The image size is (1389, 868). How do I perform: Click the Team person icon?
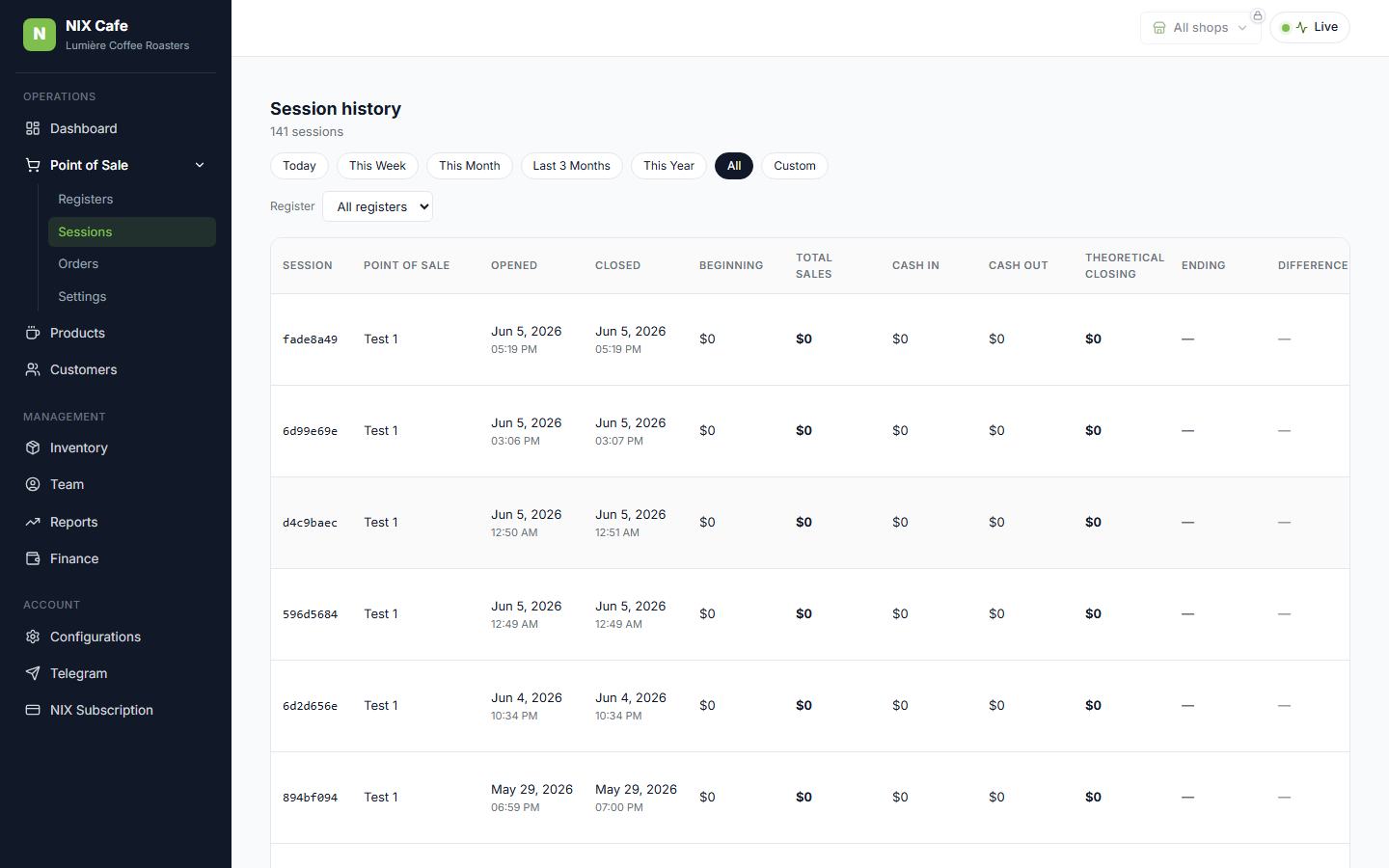tap(33, 484)
